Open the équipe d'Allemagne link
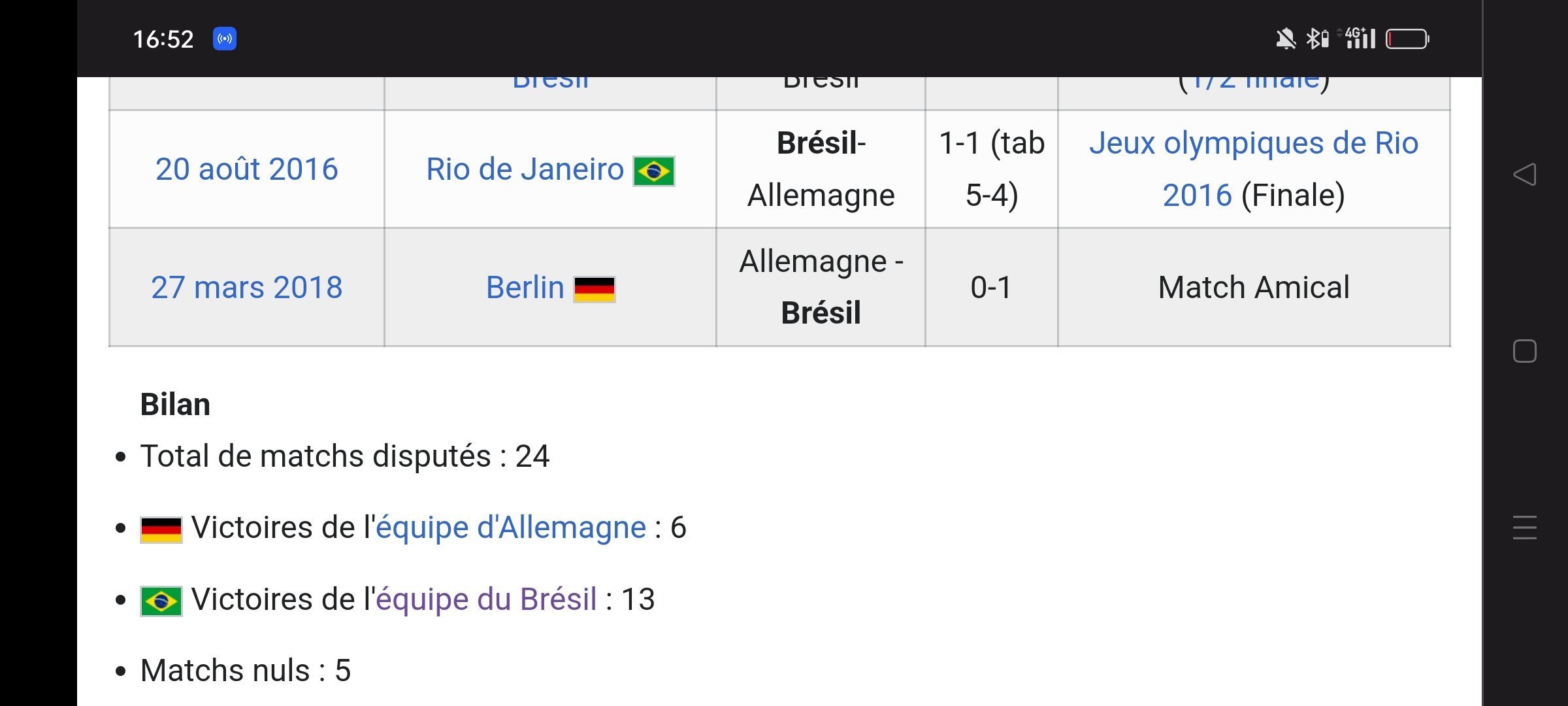1568x706 pixels. (x=510, y=528)
